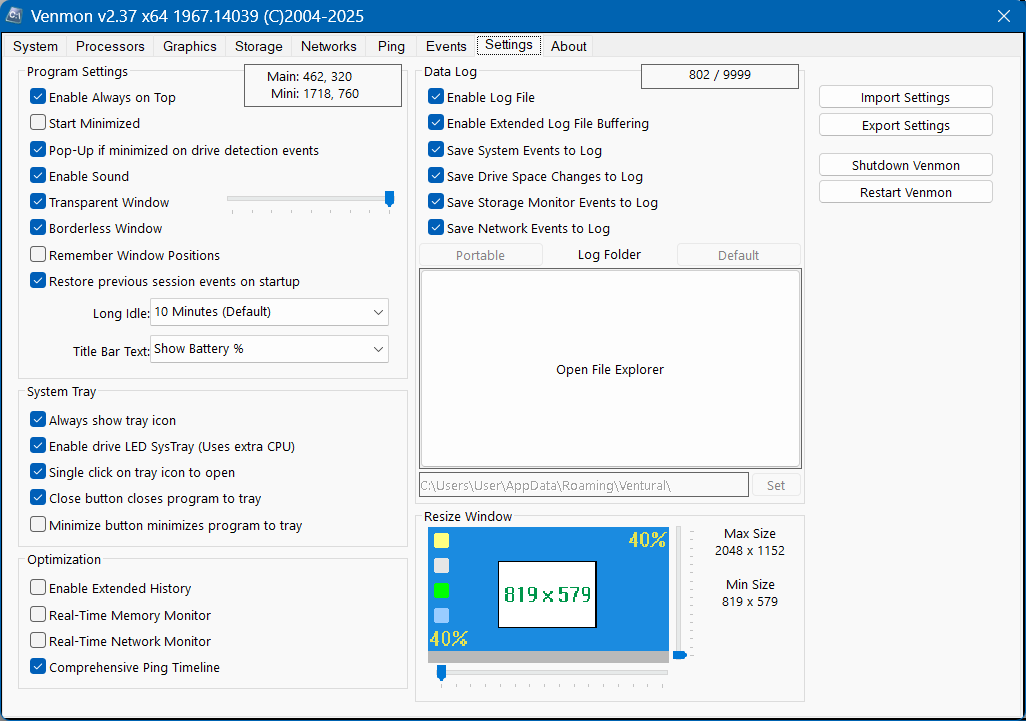
Task: Click the 802 / 9999 log counter box
Action: [x=719, y=75]
